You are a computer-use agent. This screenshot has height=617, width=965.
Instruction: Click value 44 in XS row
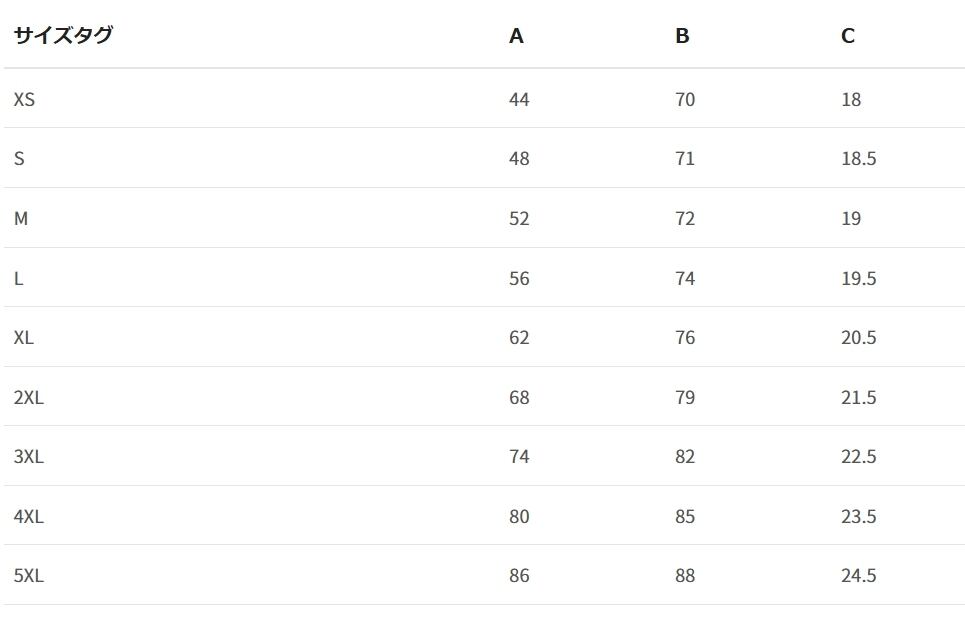tap(519, 100)
